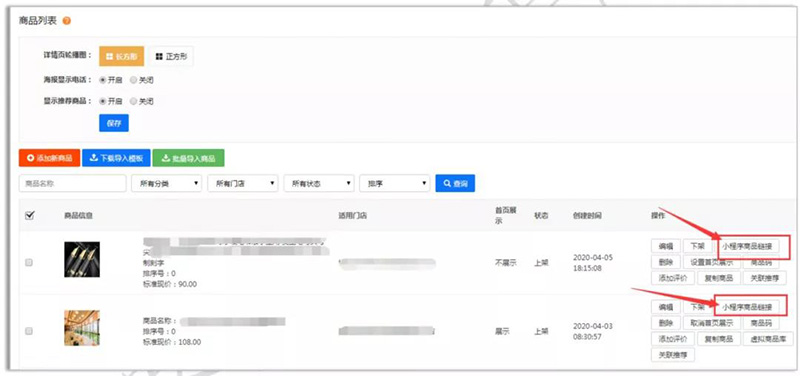Click 小程序商品链接 for the 2020-04-05 product
Image resolution: width=800 pixels, height=376 pixels.
[747, 246]
